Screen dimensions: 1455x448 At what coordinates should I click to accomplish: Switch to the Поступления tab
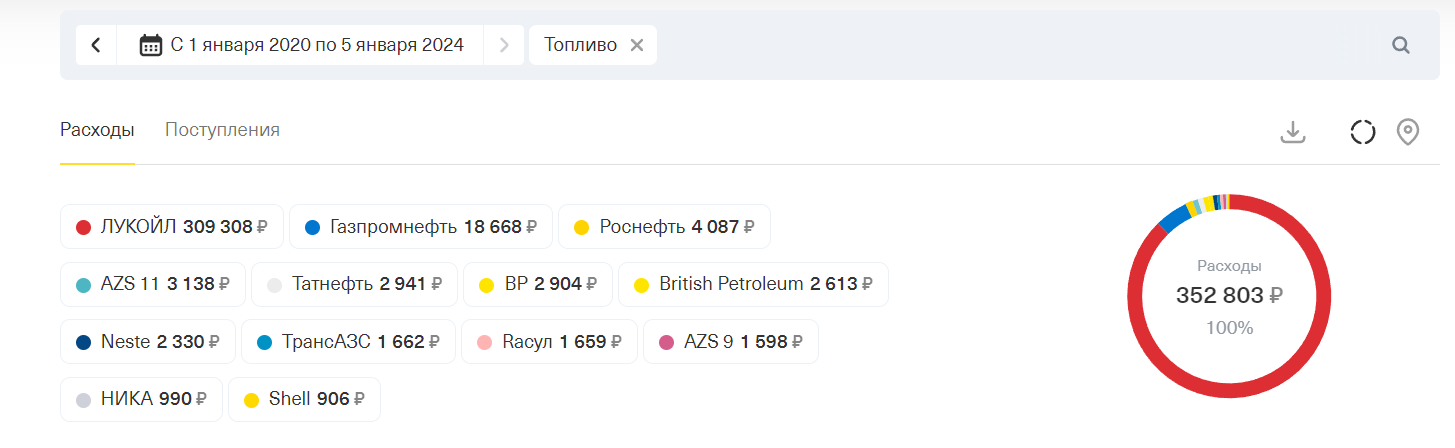click(x=222, y=130)
